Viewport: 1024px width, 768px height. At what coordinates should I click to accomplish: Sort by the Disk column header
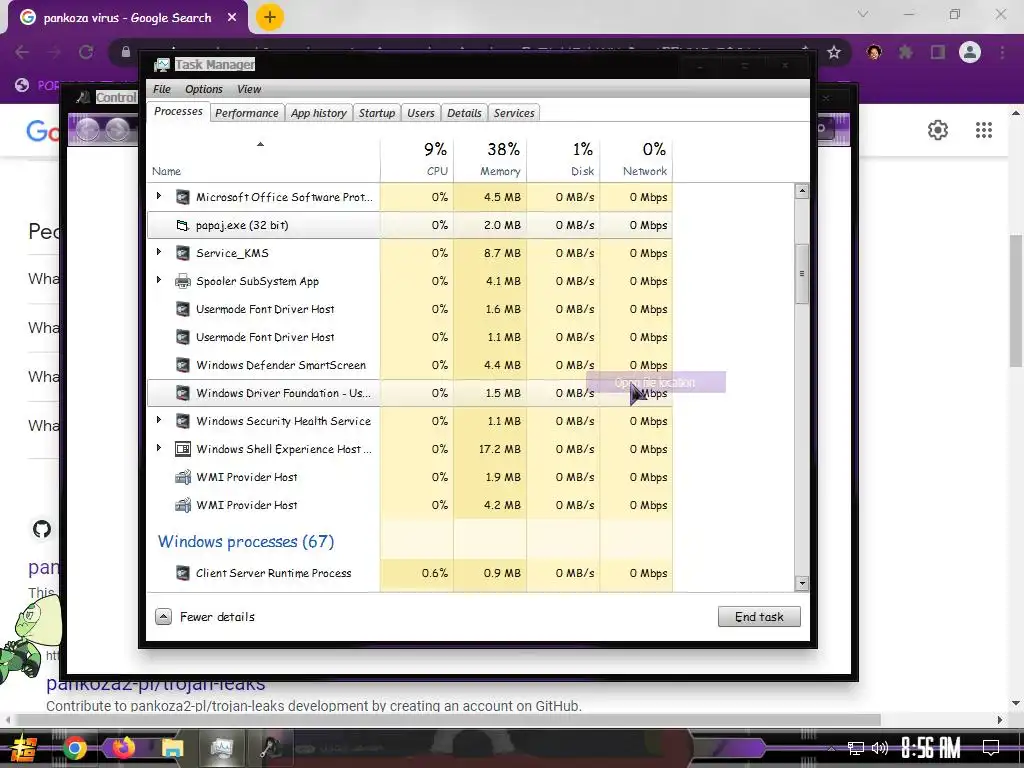tap(563, 159)
